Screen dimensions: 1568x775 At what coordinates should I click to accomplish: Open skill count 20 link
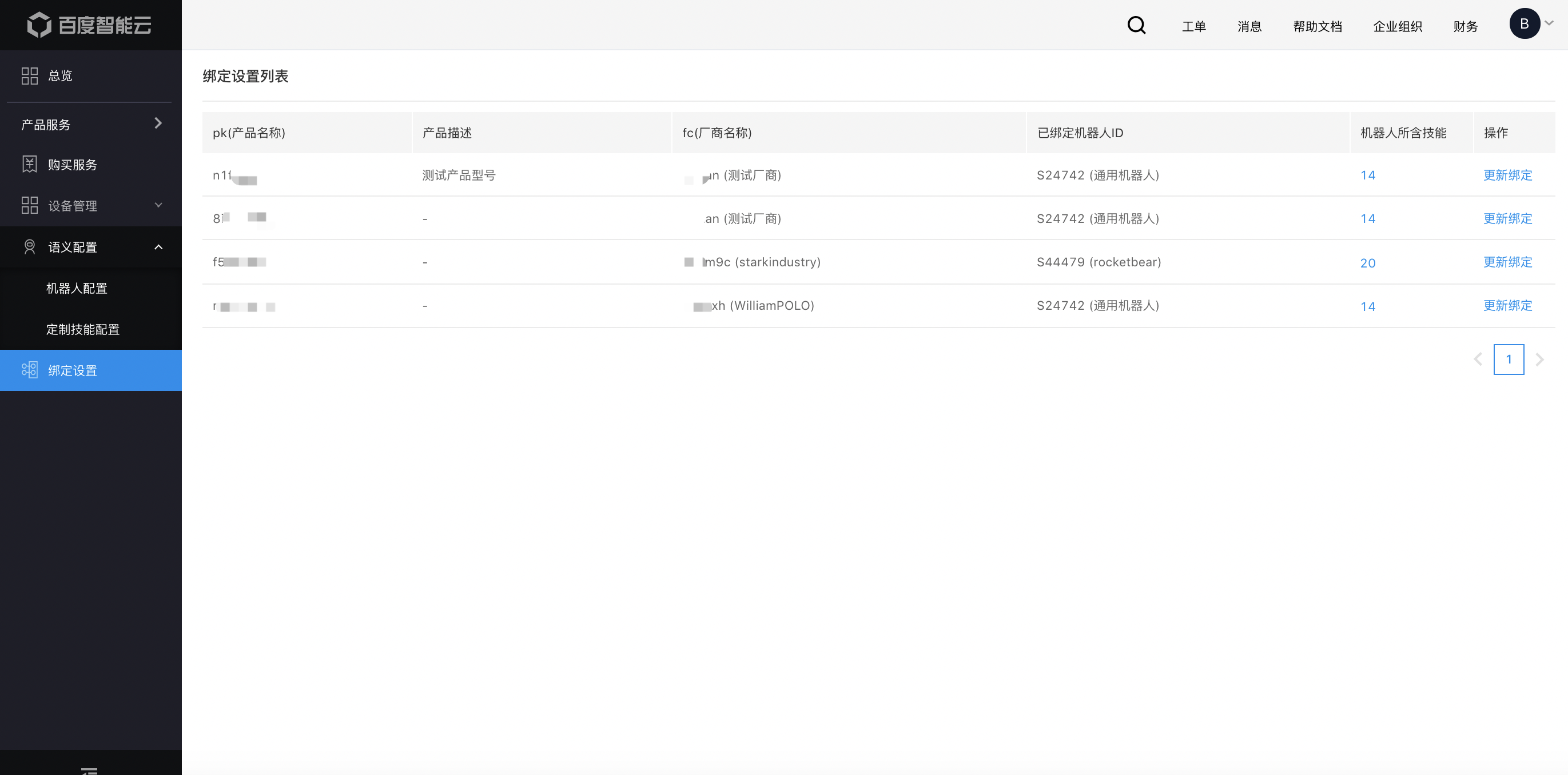(x=1367, y=263)
